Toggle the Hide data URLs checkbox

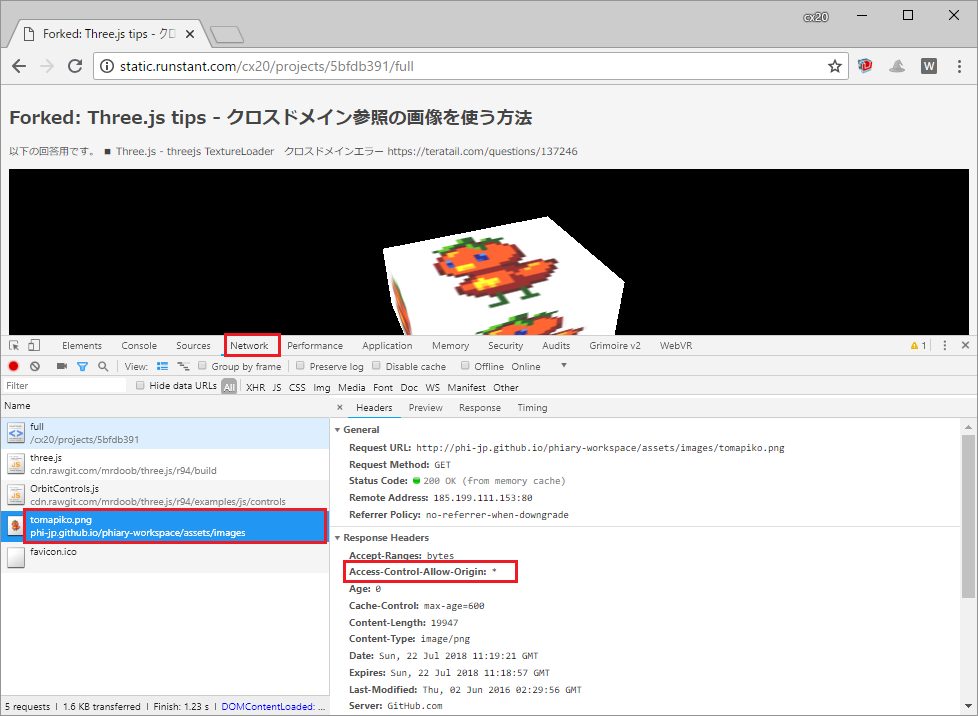(x=140, y=386)
